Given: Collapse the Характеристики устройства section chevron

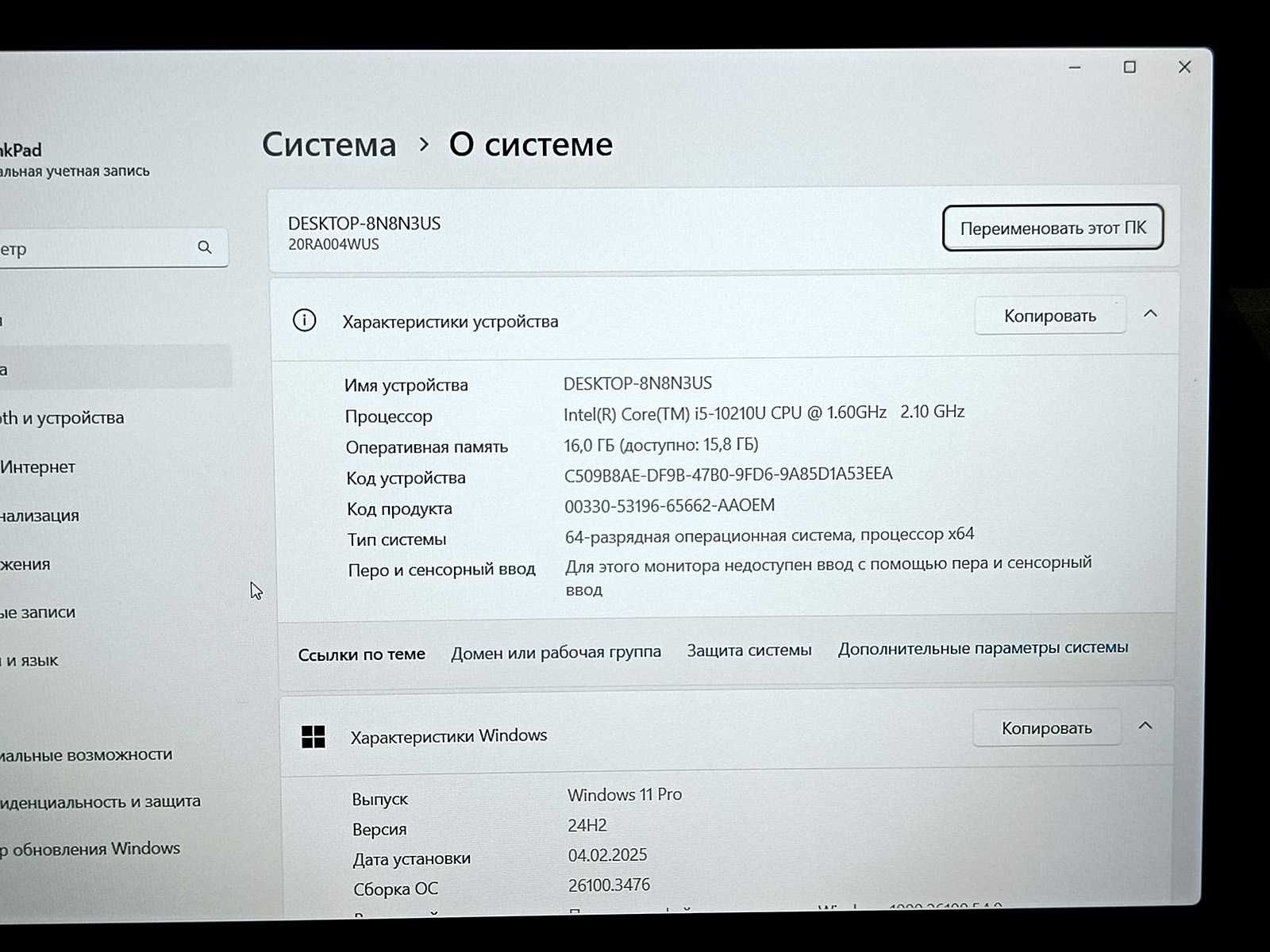Looking at the screenshot, I should click(x=1150, y=314).
